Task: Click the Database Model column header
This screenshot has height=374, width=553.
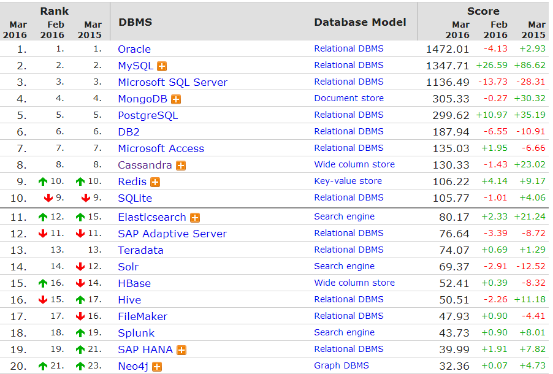Action: pos(360,22)
